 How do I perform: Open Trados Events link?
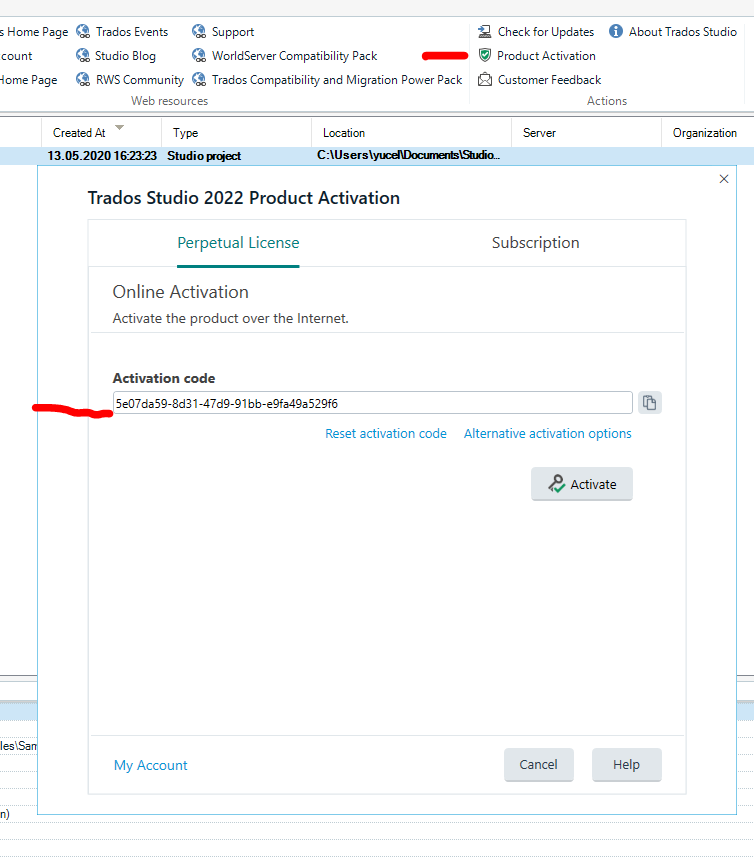pos(132,32)
